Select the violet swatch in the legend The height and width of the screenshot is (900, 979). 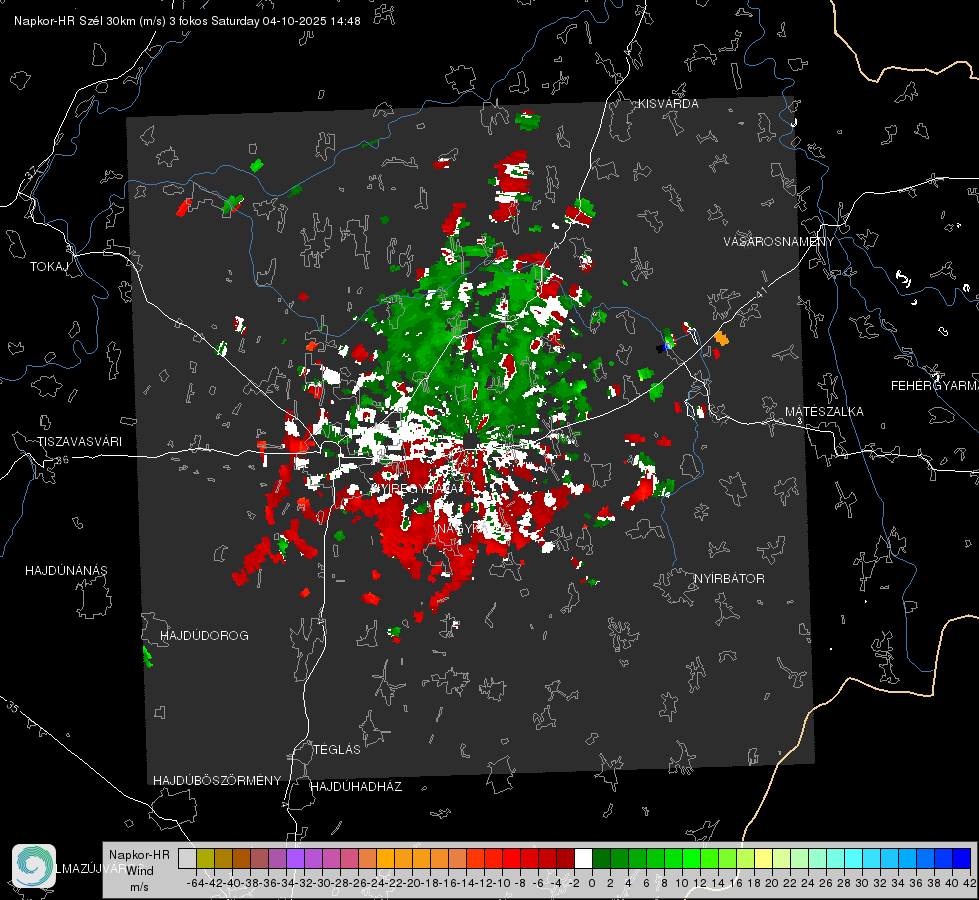pos(295,858)
